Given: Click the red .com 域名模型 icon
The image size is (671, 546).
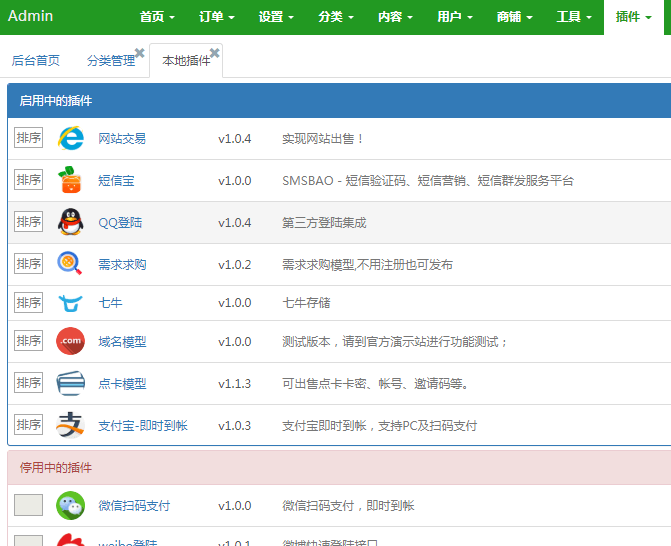Looking at the screenshot, I should [71, 341].
